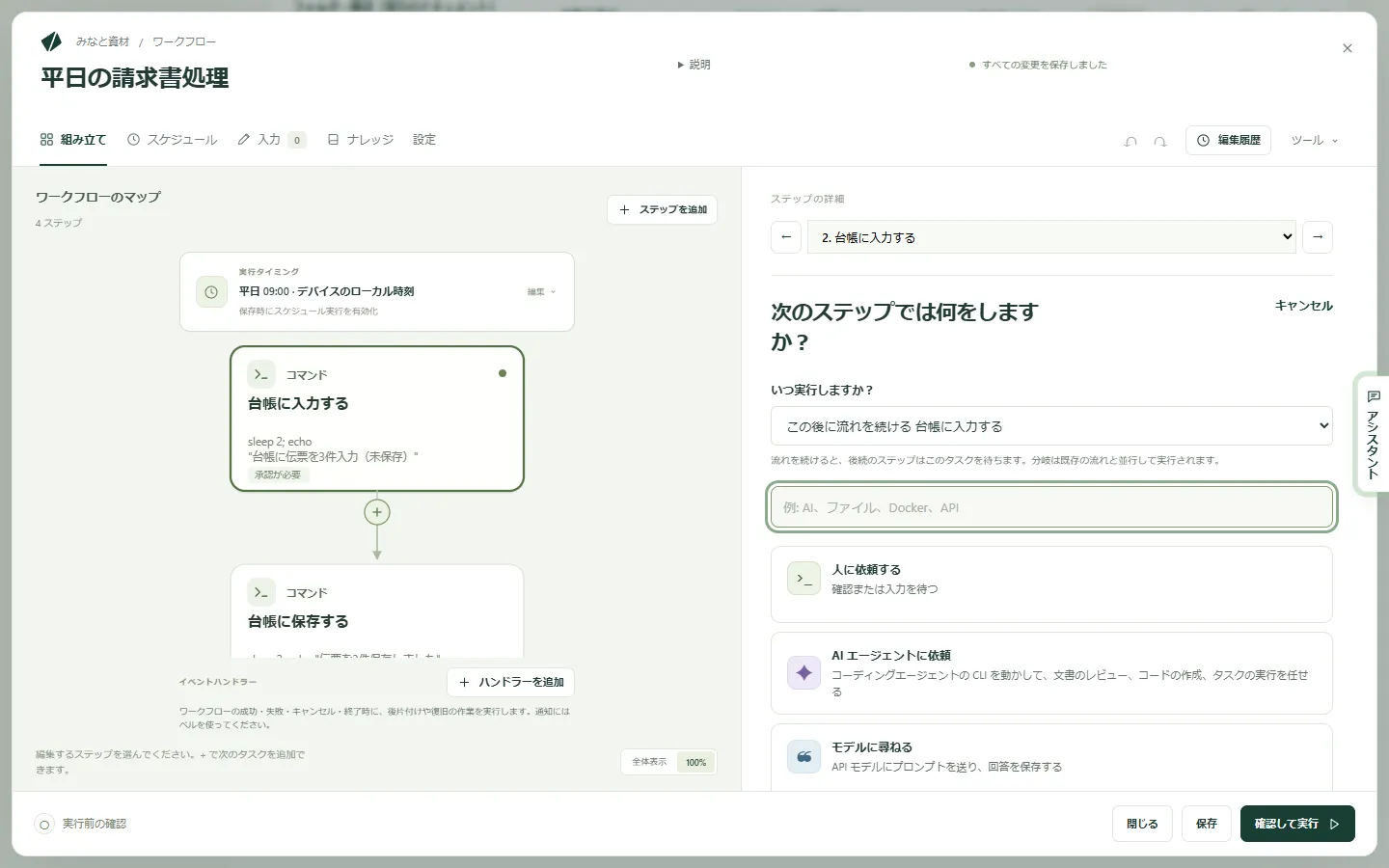Click the leaf app logo icon
This screenshot has width=1389, height=868.
point(51,41)
